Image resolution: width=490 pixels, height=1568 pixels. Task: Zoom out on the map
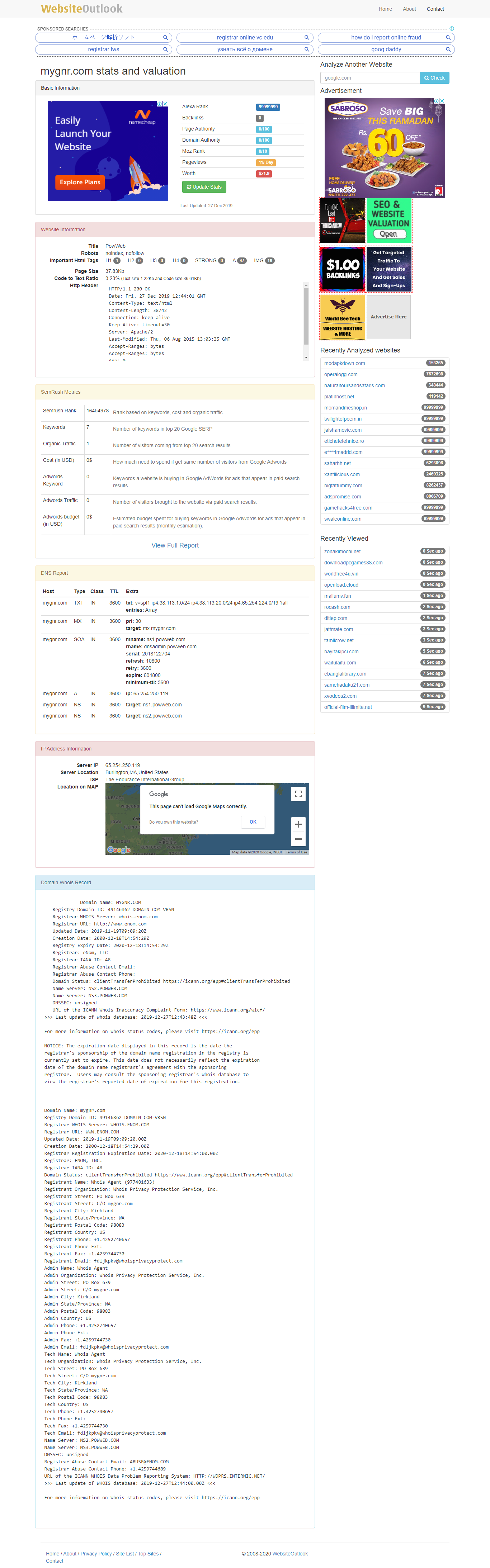pos(298,839)
